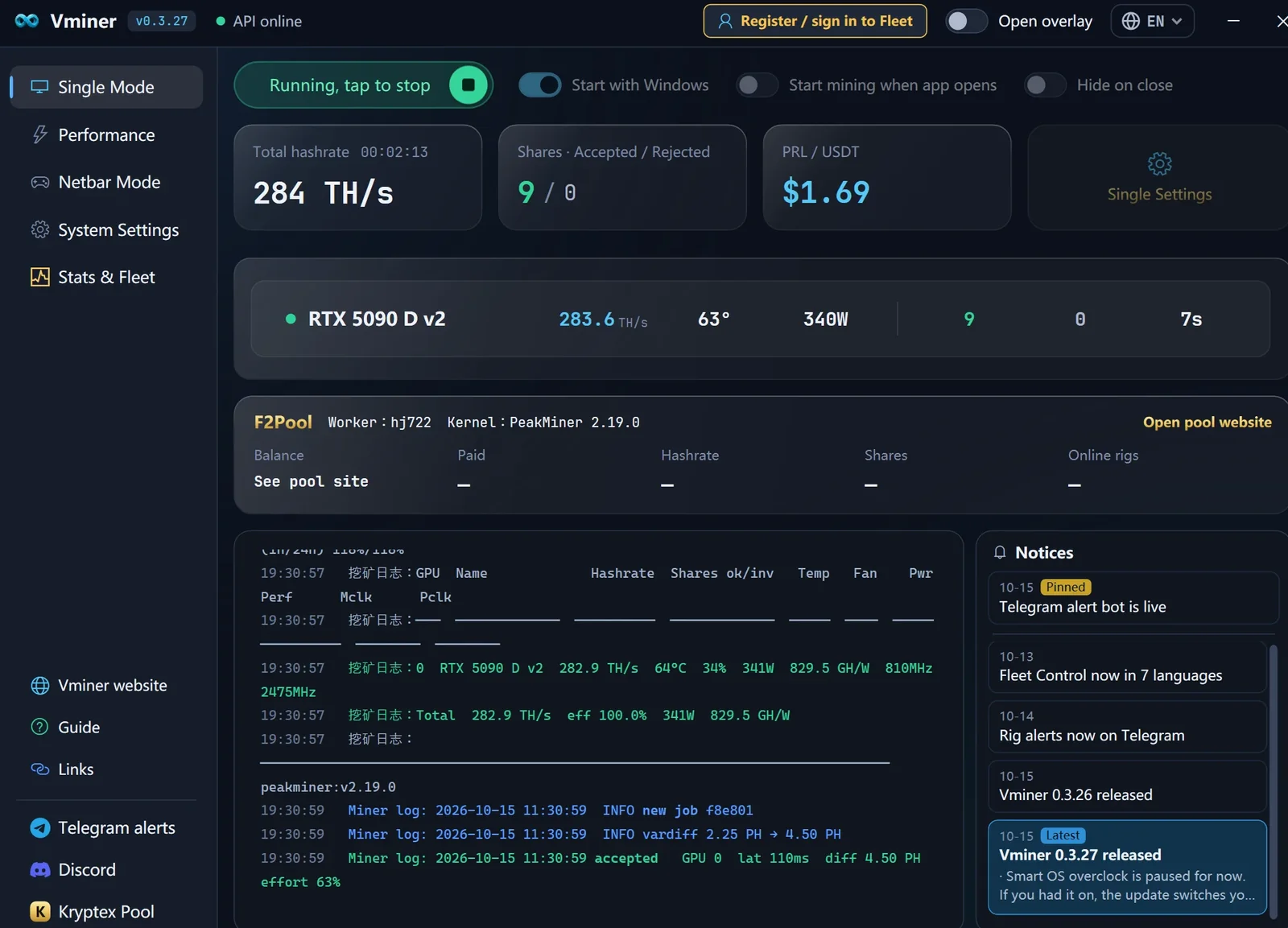Screen dimensions: 1288x928
Task: Click the Telegram alerts paper plane icon
Action: point(39,827)
